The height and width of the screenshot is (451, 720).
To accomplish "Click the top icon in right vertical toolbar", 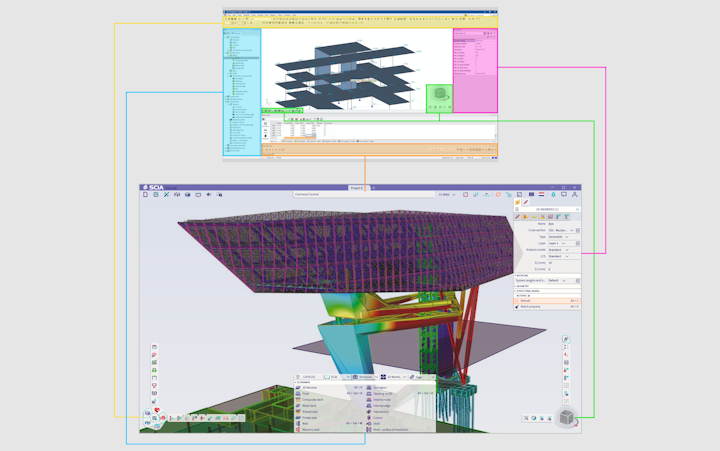I will click(566, 340).
